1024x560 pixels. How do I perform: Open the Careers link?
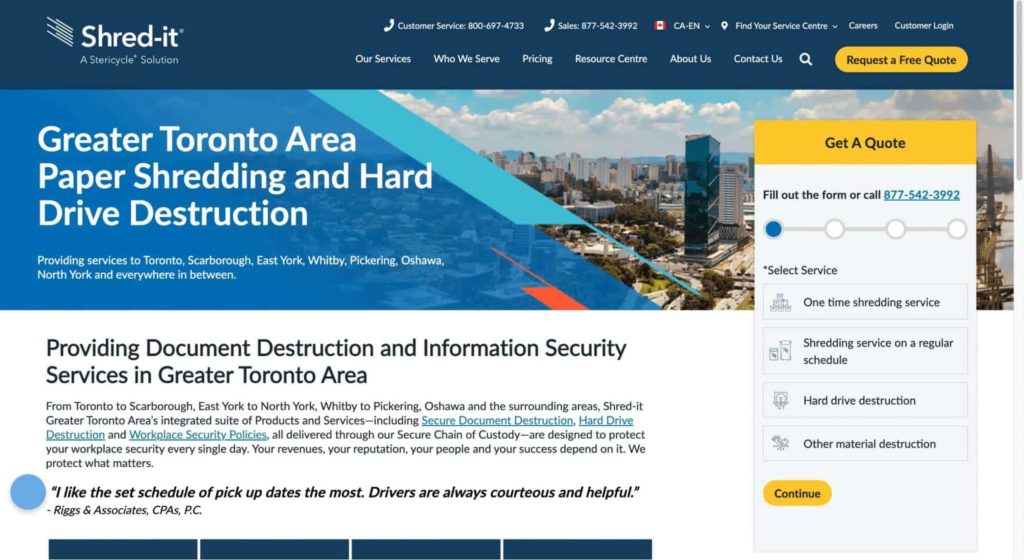pos(863,25)
